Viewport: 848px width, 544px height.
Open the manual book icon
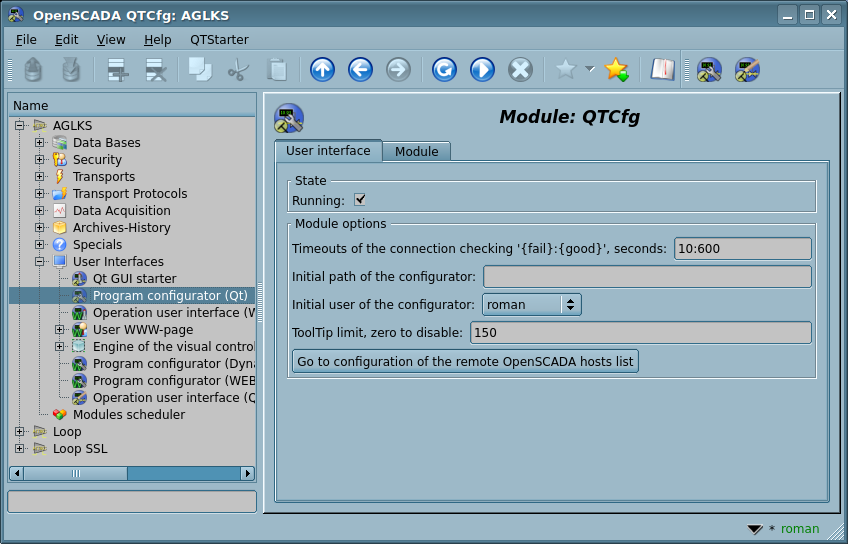pyautogui.click(x=662, y=69)
